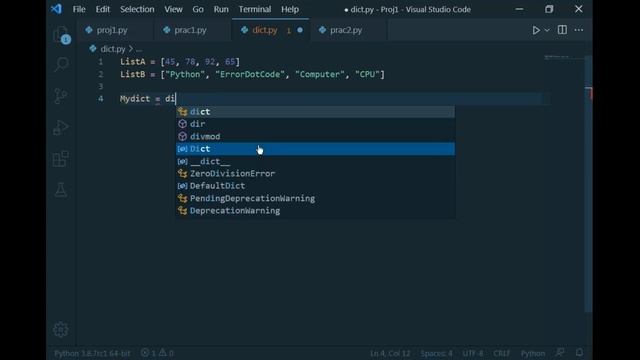The image size is (640, 360).
Task: Expand the breadcrumb ellipsis after dict.py
Action: coord(139,49)
